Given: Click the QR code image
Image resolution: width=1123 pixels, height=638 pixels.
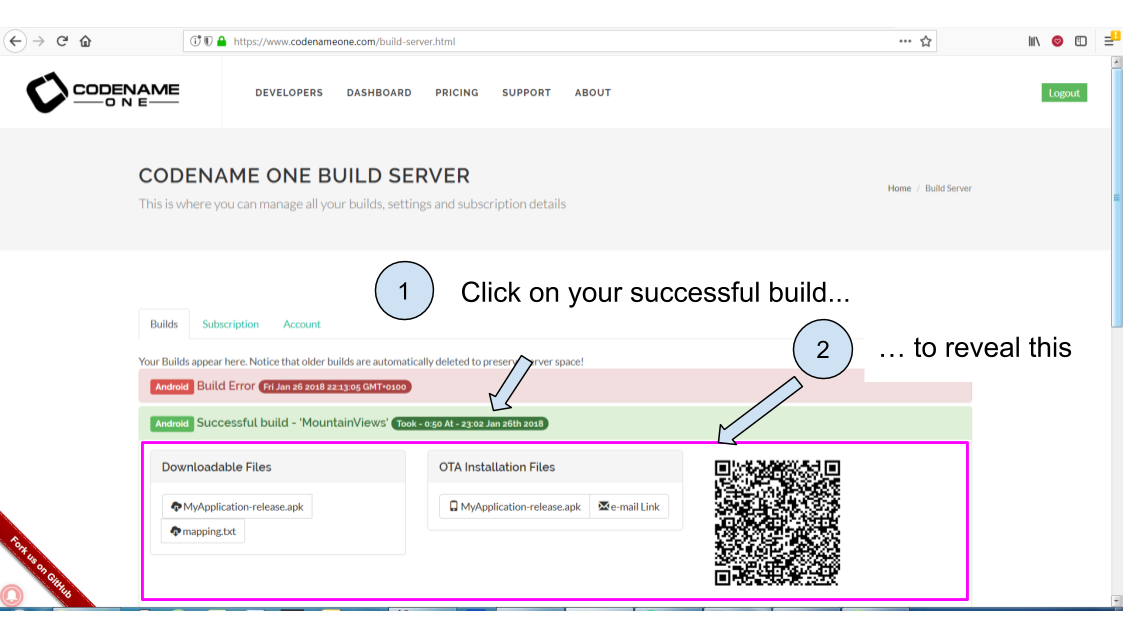Looking at the screenshot, I should pyautogui.click(x=777, y=523).
